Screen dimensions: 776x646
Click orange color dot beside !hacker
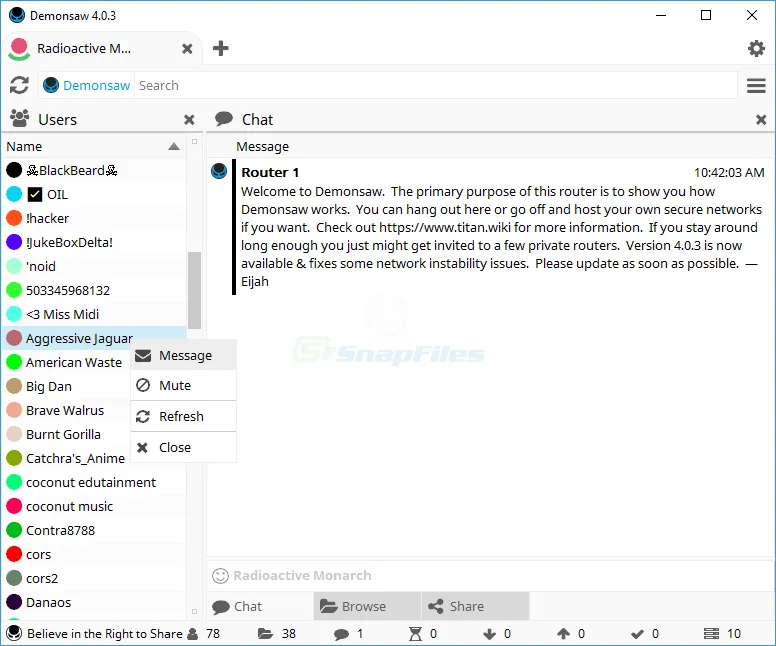click(14, 218)
